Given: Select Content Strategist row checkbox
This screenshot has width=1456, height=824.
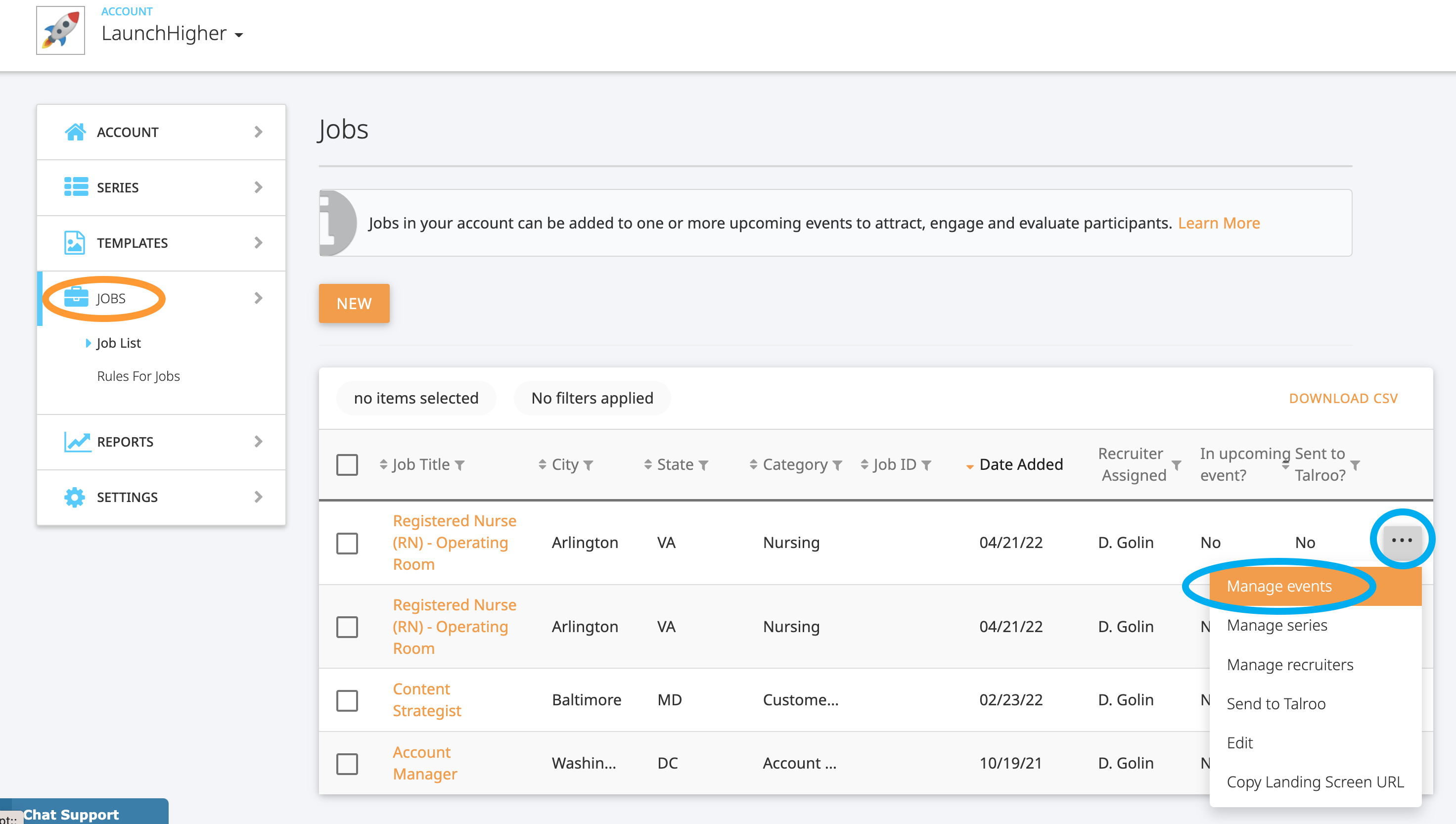Looking at the screenshot, I should click(347, 700).
